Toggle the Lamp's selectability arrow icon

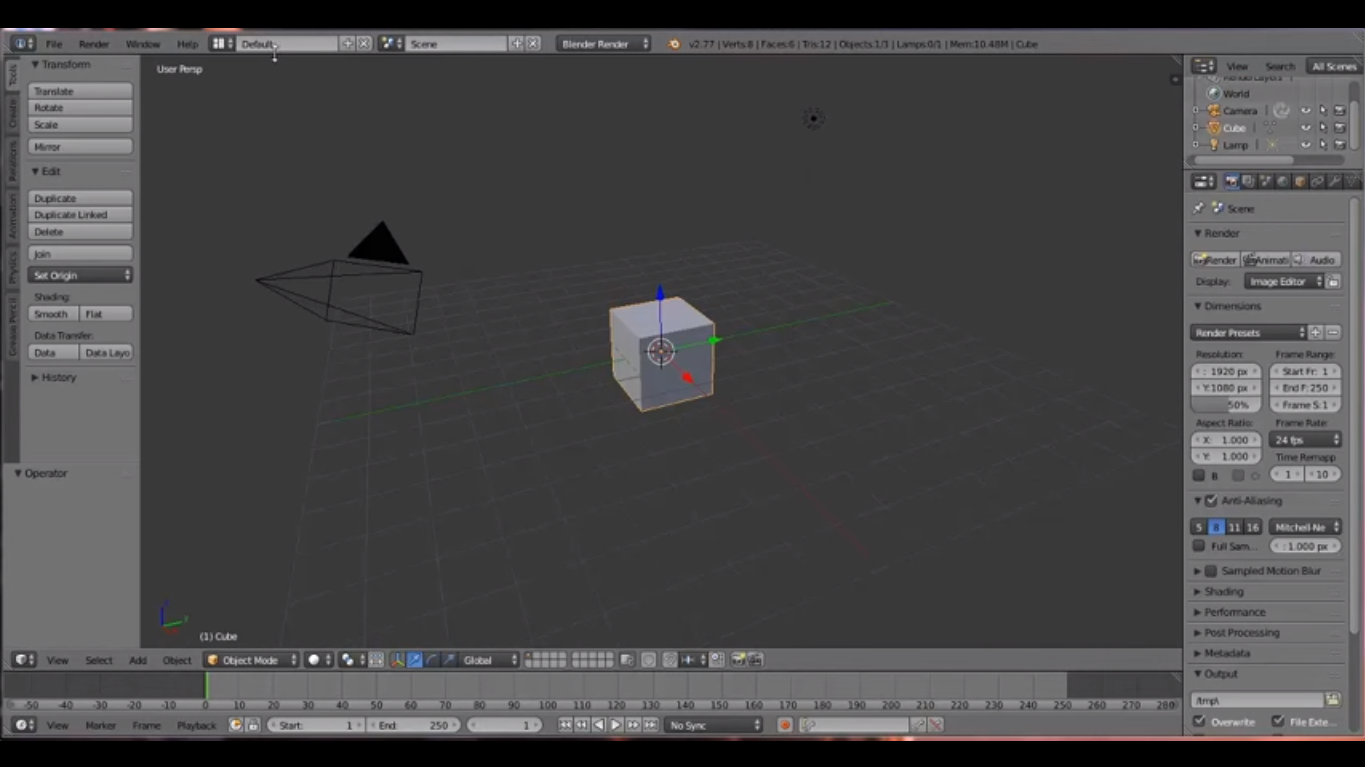(x=1324, y=144)
